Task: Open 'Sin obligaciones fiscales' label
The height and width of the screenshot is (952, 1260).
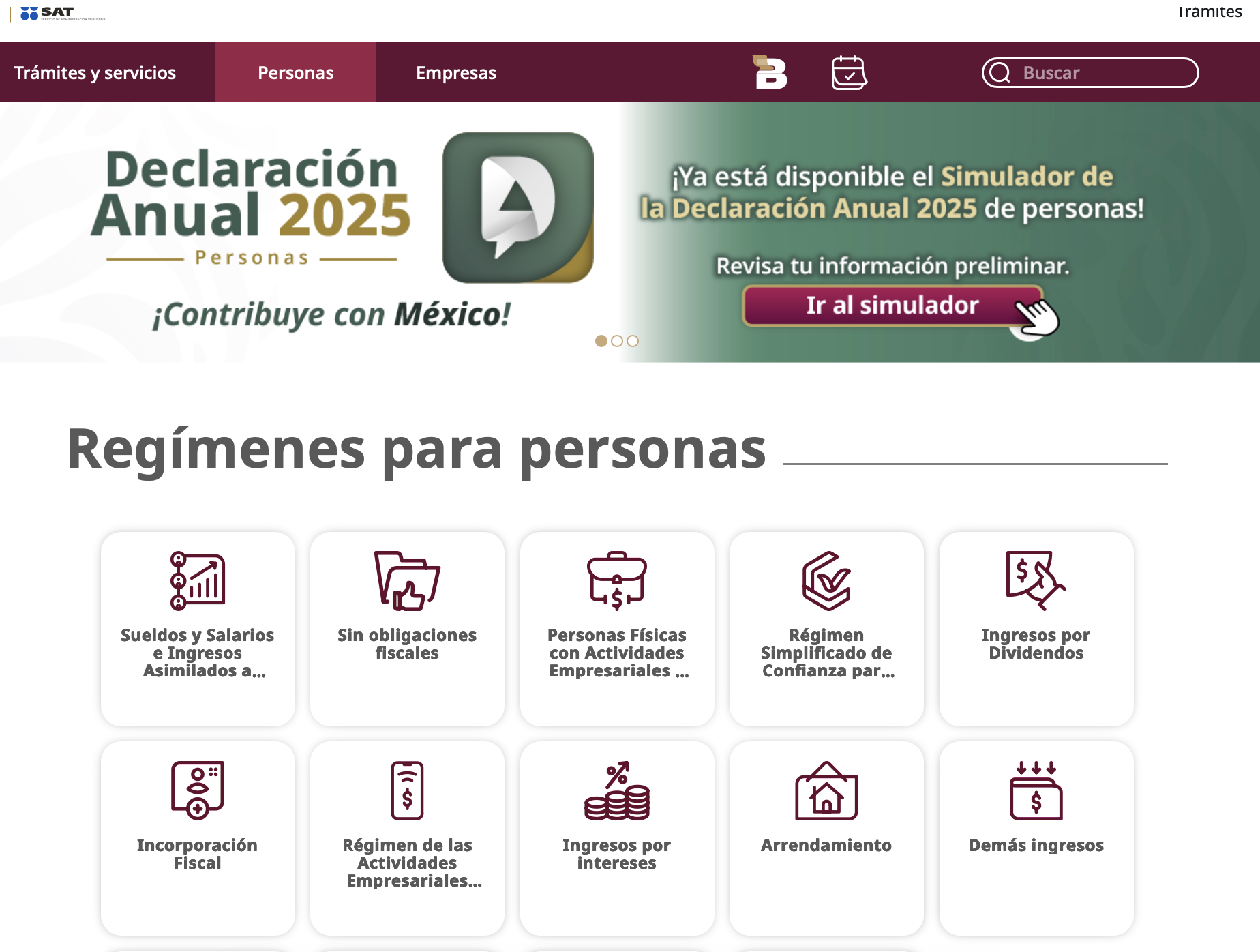Action: coord(407,644)
